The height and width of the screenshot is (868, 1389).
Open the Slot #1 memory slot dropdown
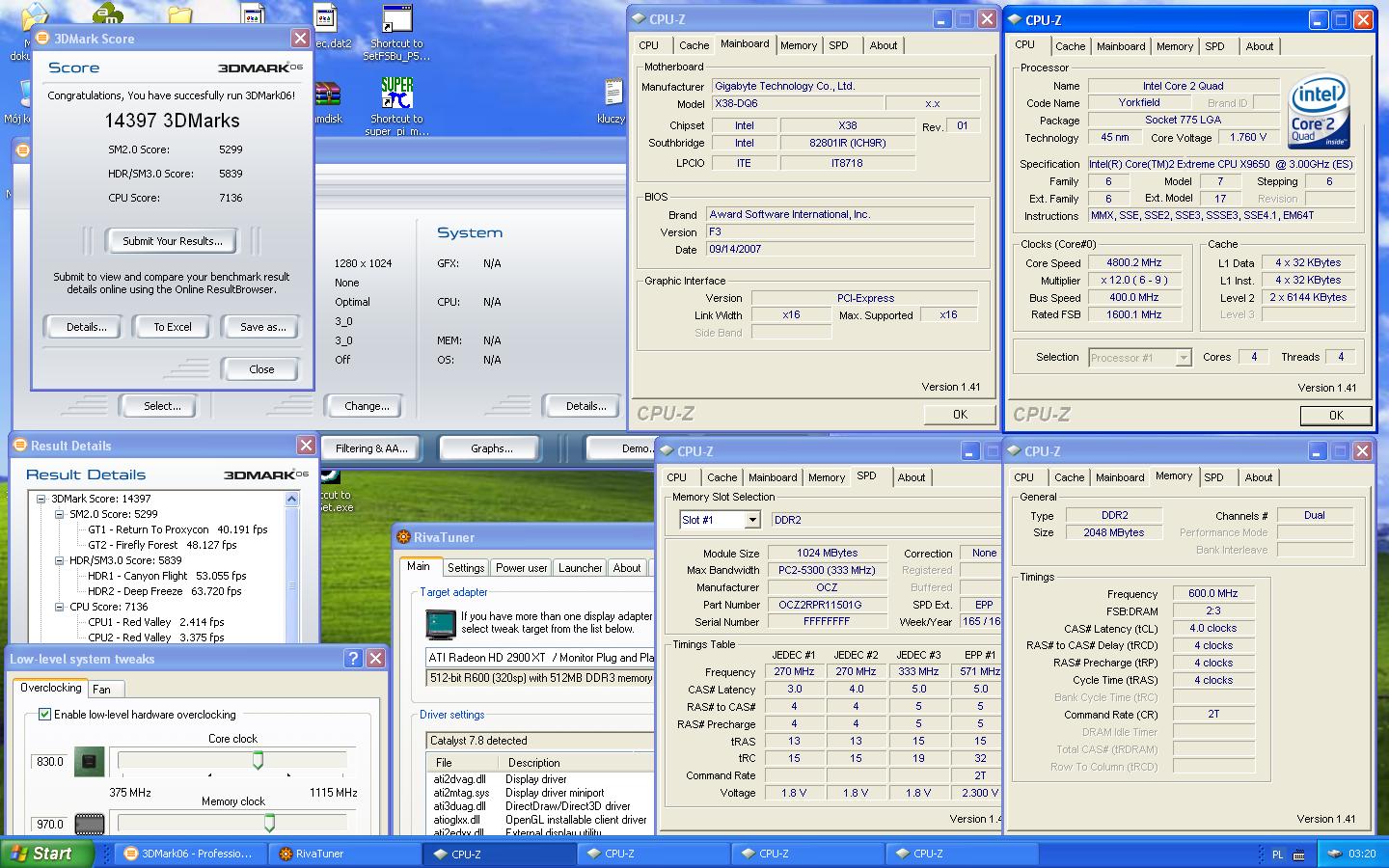[x=752, y=520]
